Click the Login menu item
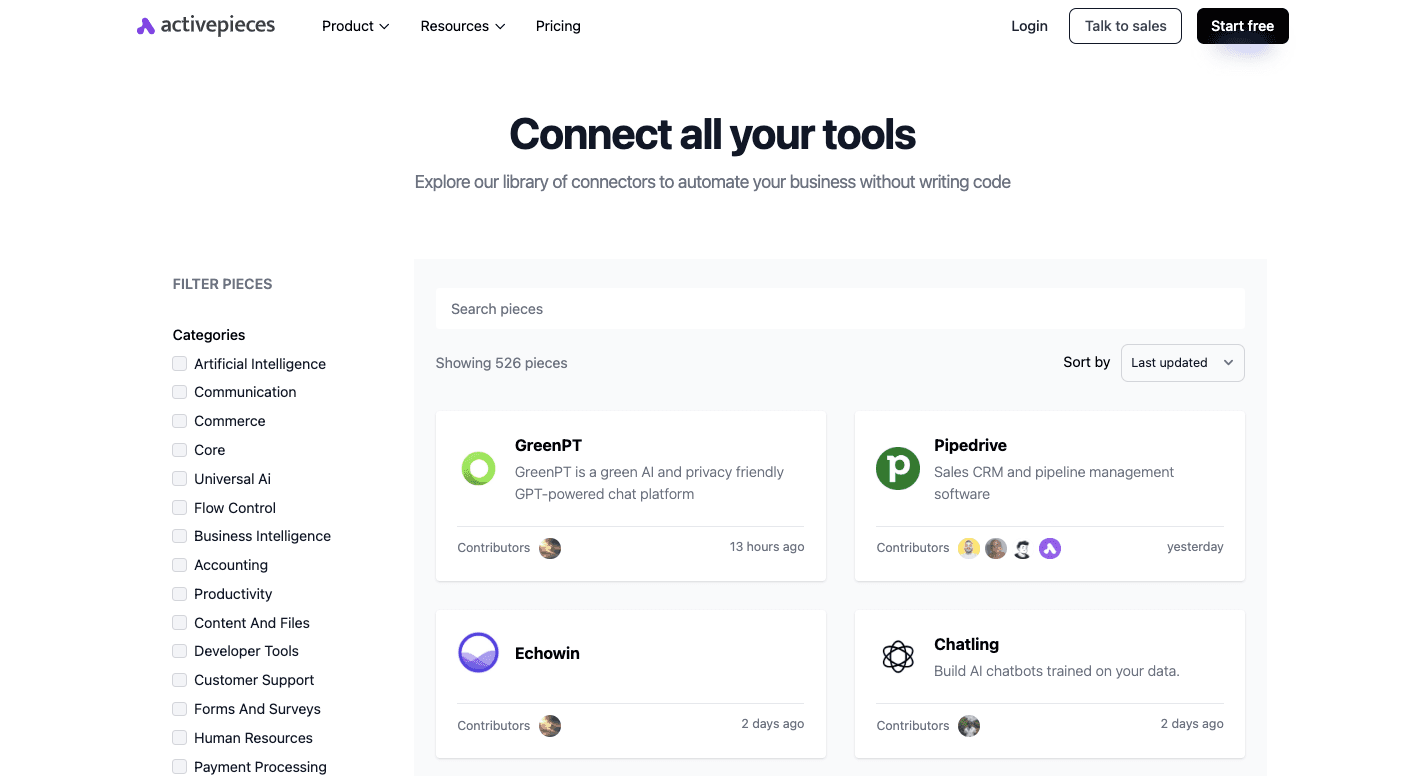Viewport: 1422px width, 776px height. coord(1029,26)
